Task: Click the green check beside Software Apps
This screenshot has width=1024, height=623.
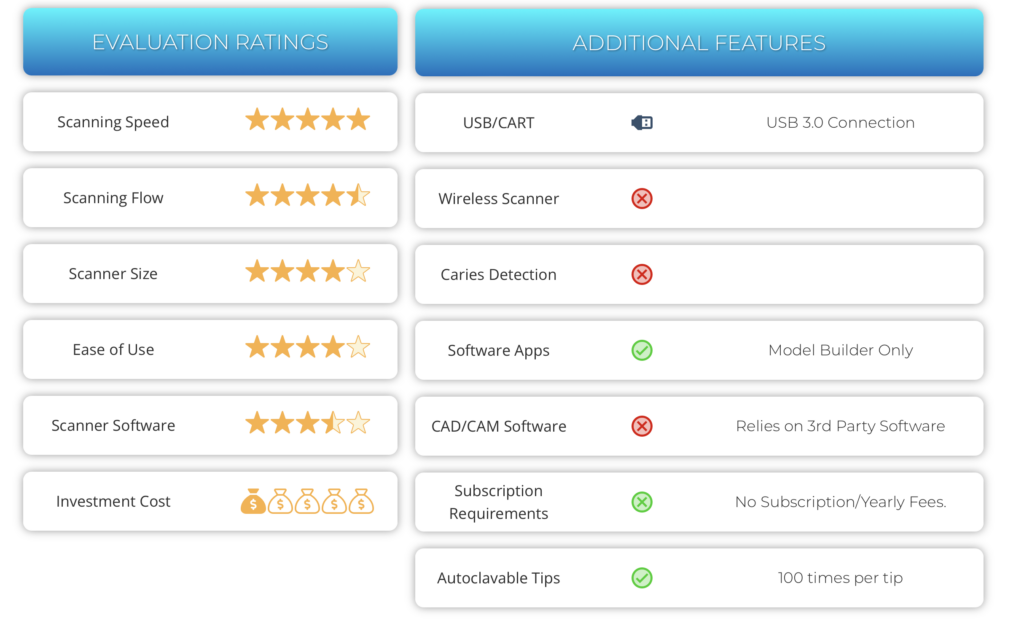Action: click(x=642, y=350)
